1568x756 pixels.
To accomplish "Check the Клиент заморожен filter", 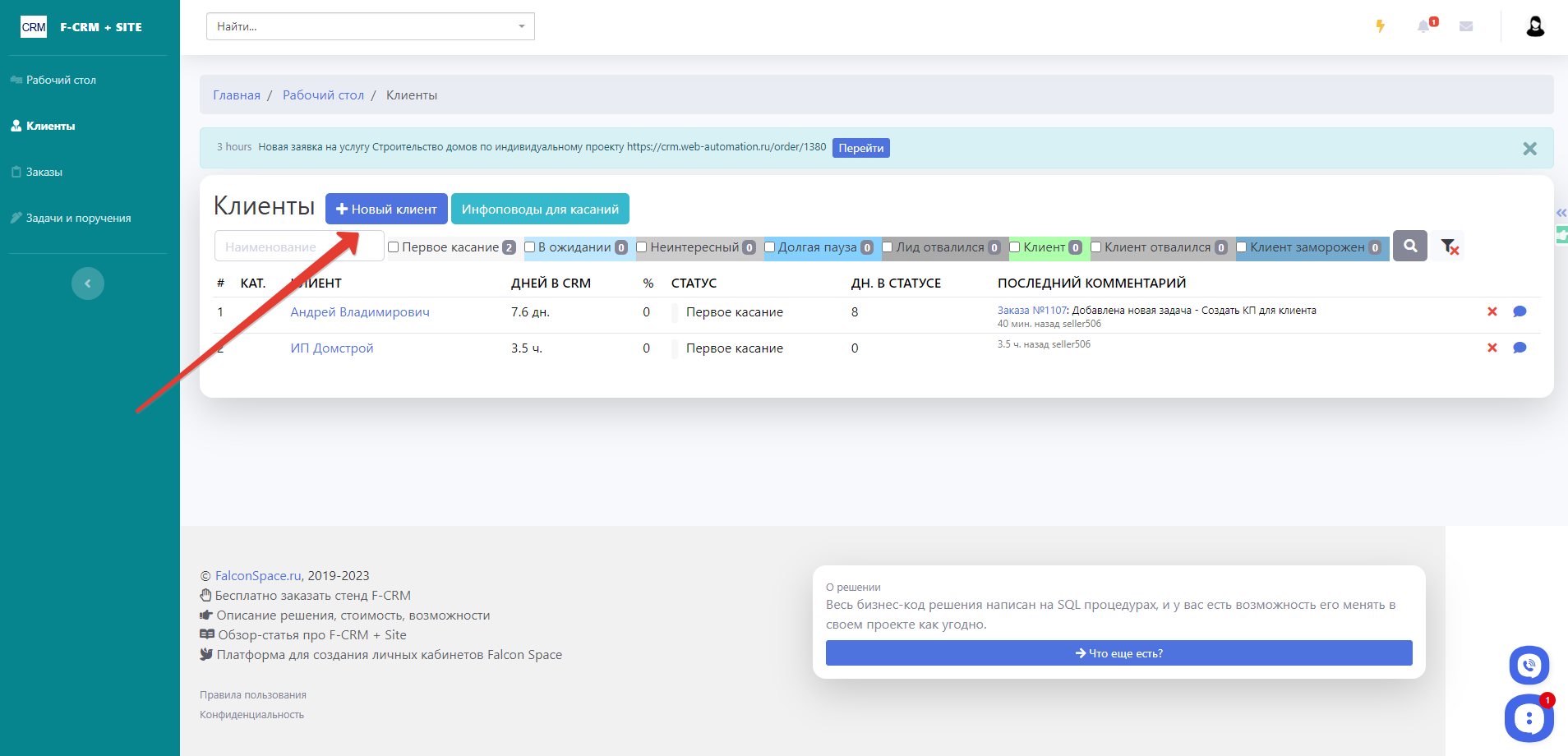I will tap(1242, 247).
